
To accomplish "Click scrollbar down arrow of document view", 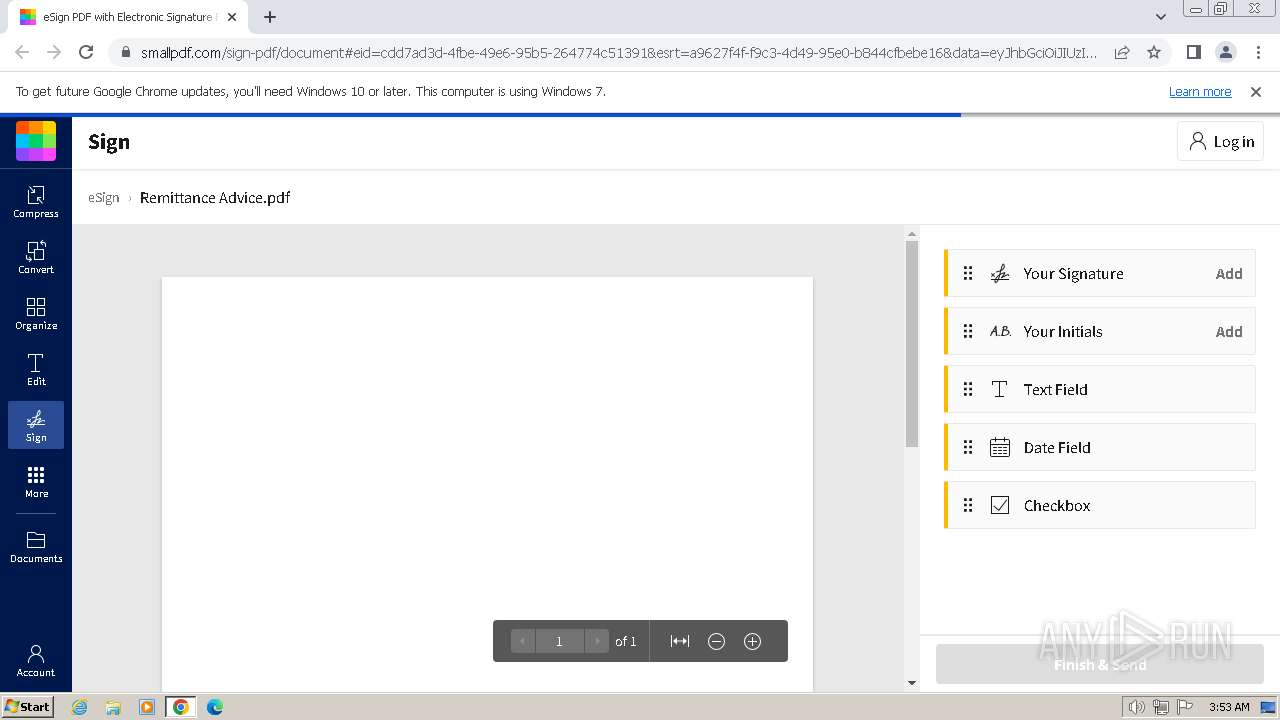I will click(x=911, y=683).
